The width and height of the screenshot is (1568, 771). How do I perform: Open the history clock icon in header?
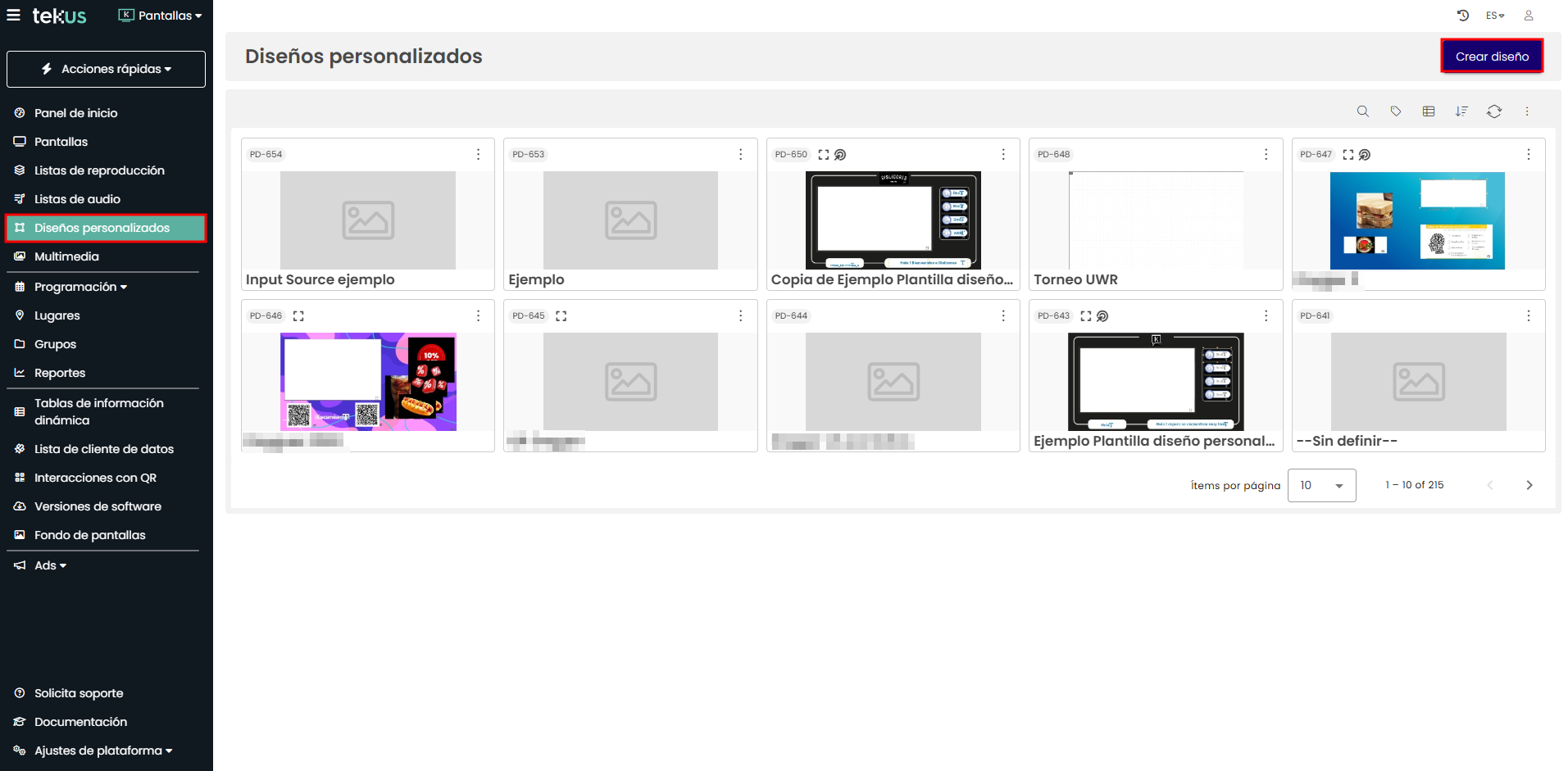point(1462,16)
